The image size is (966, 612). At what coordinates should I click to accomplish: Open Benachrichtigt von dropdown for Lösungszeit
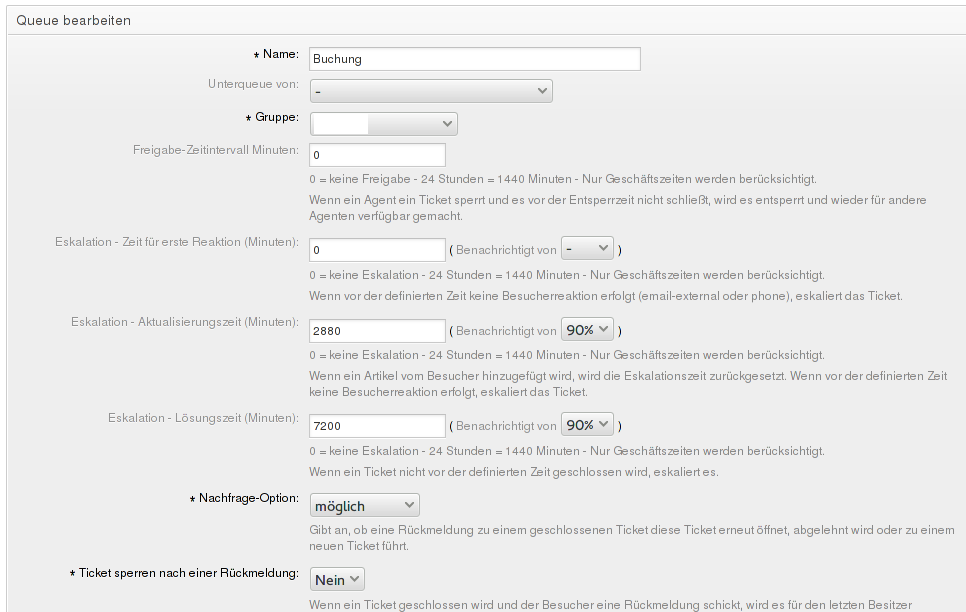point(587,425)
